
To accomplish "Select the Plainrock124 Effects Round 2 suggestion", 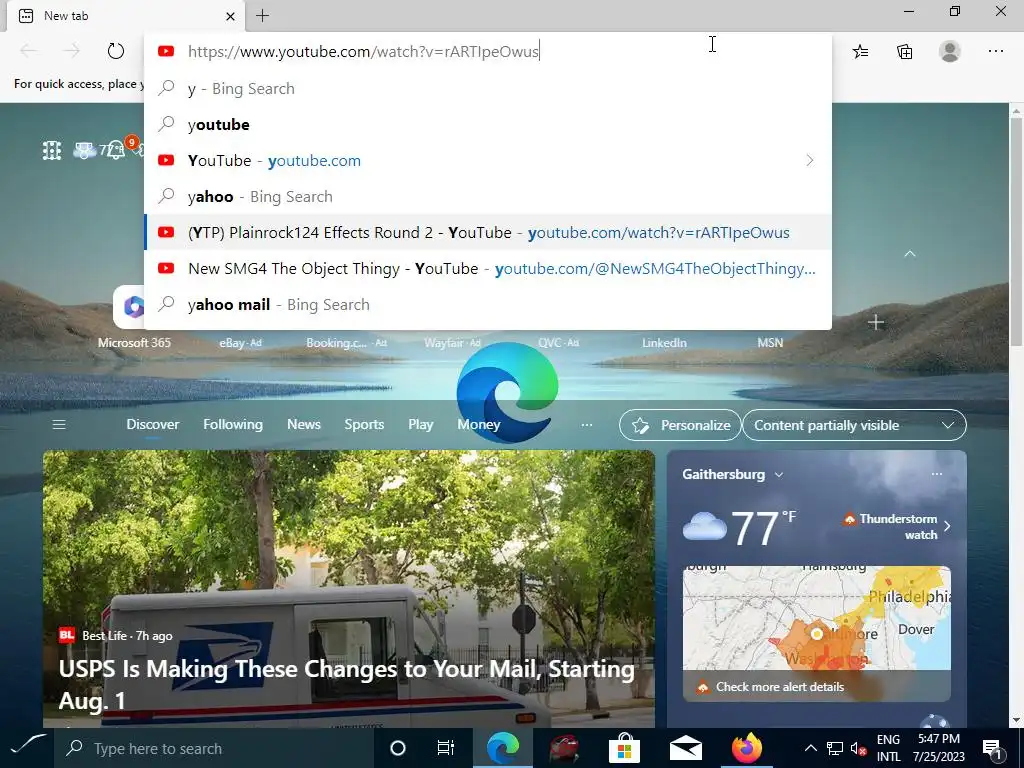I will pyautogui.click(x=488, y=232).
